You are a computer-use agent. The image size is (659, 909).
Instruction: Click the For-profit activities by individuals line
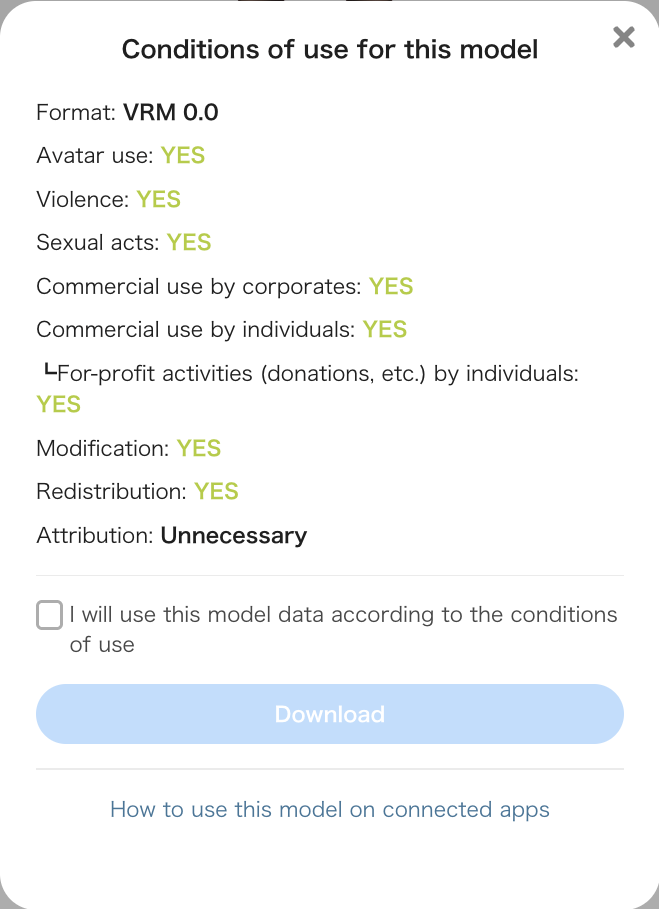pos(312,373)
